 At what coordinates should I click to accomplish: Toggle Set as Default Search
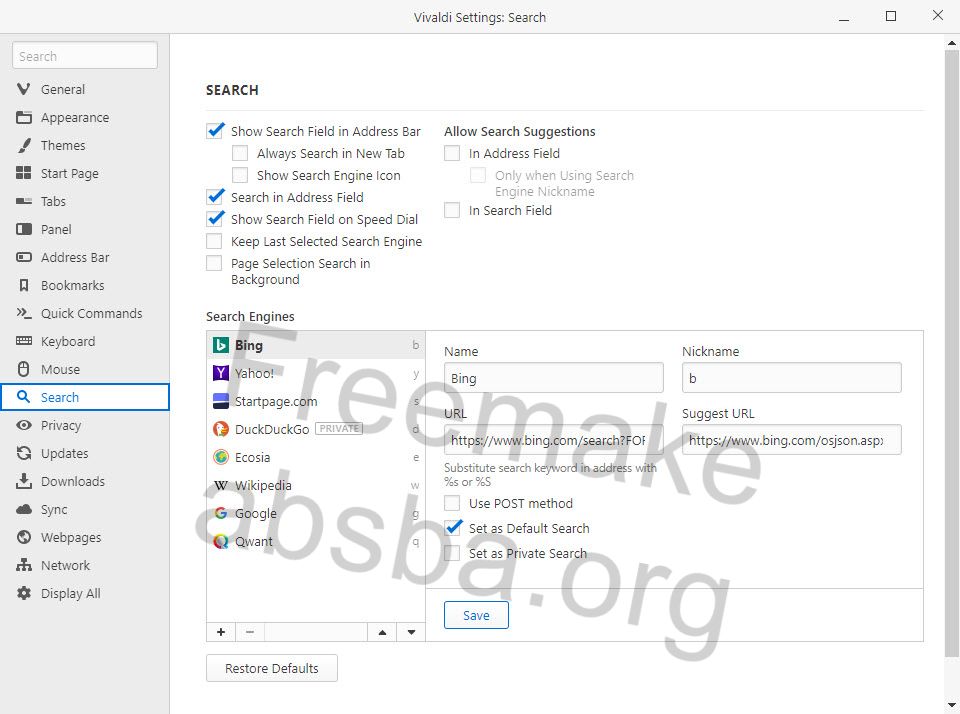click(453, 528)
